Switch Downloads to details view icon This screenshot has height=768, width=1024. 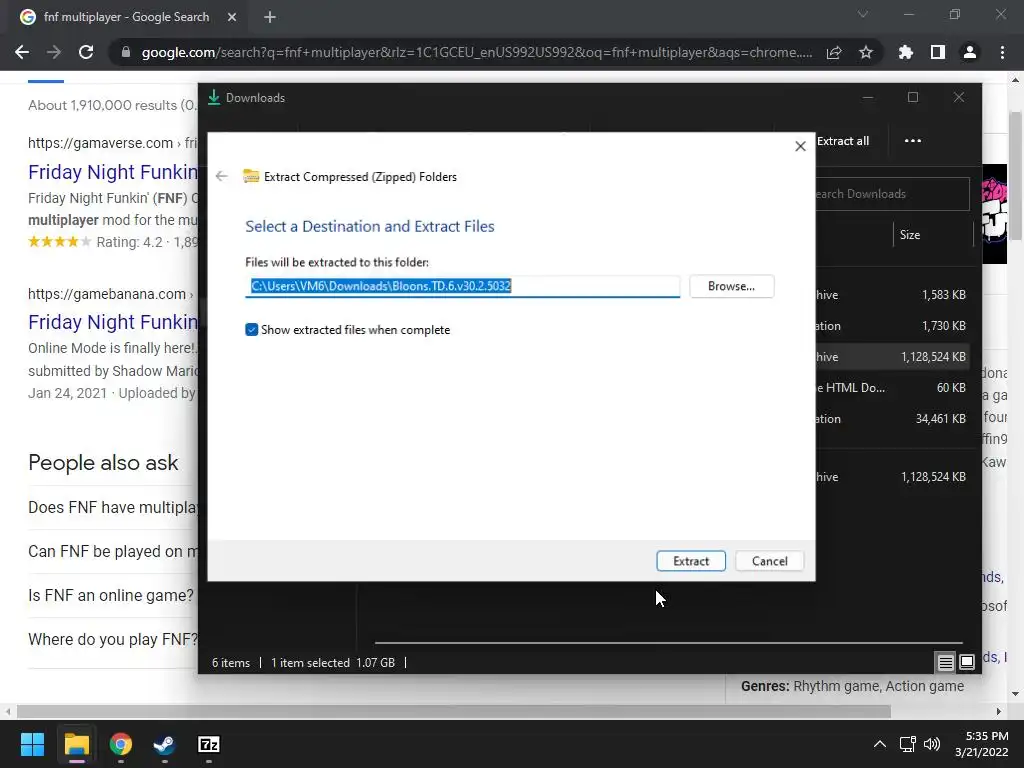tap(945, 662)
